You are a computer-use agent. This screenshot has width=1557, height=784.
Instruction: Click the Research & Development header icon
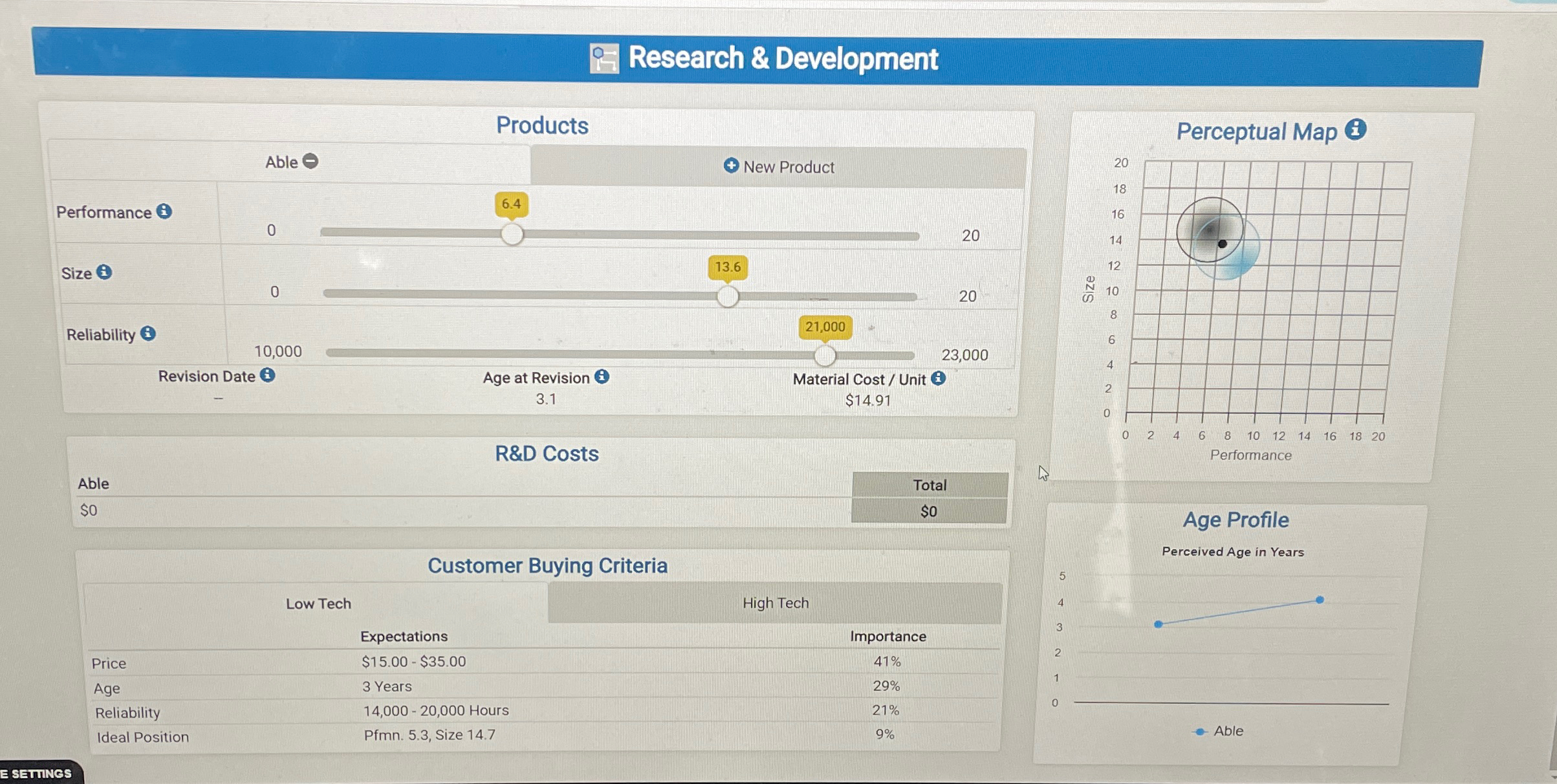pos(604,59)
